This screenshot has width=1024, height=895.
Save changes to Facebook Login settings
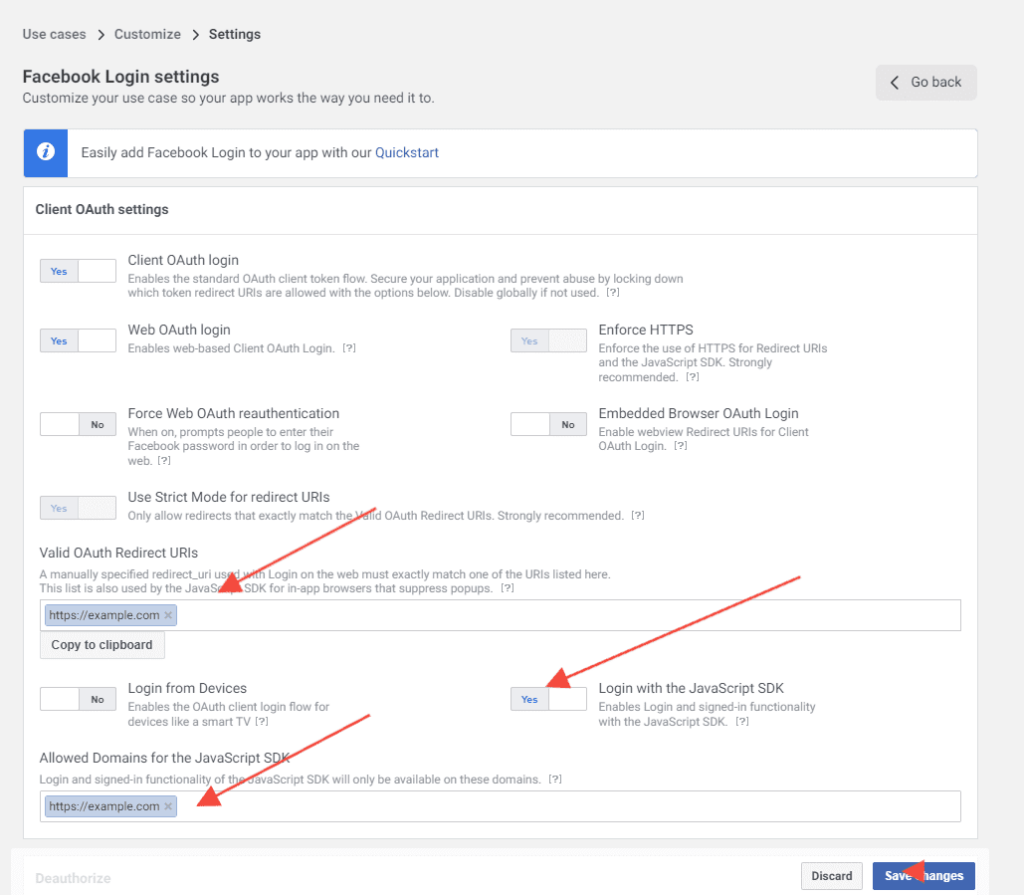click(x=922, y=875)
